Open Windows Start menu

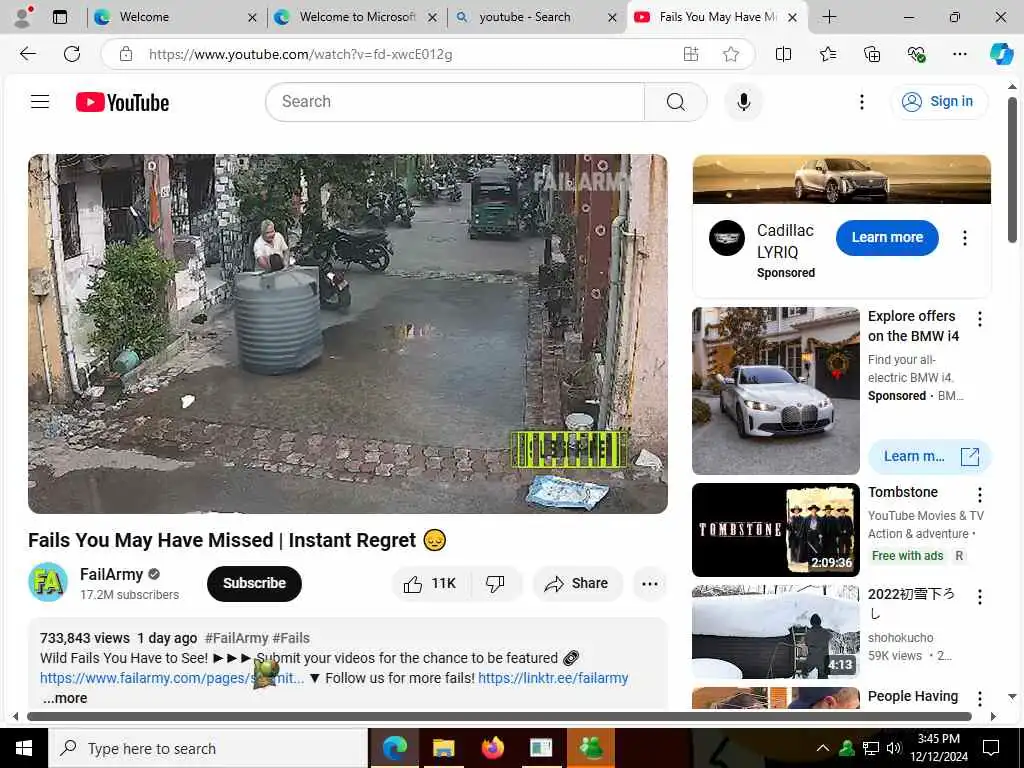pos(24,748)
